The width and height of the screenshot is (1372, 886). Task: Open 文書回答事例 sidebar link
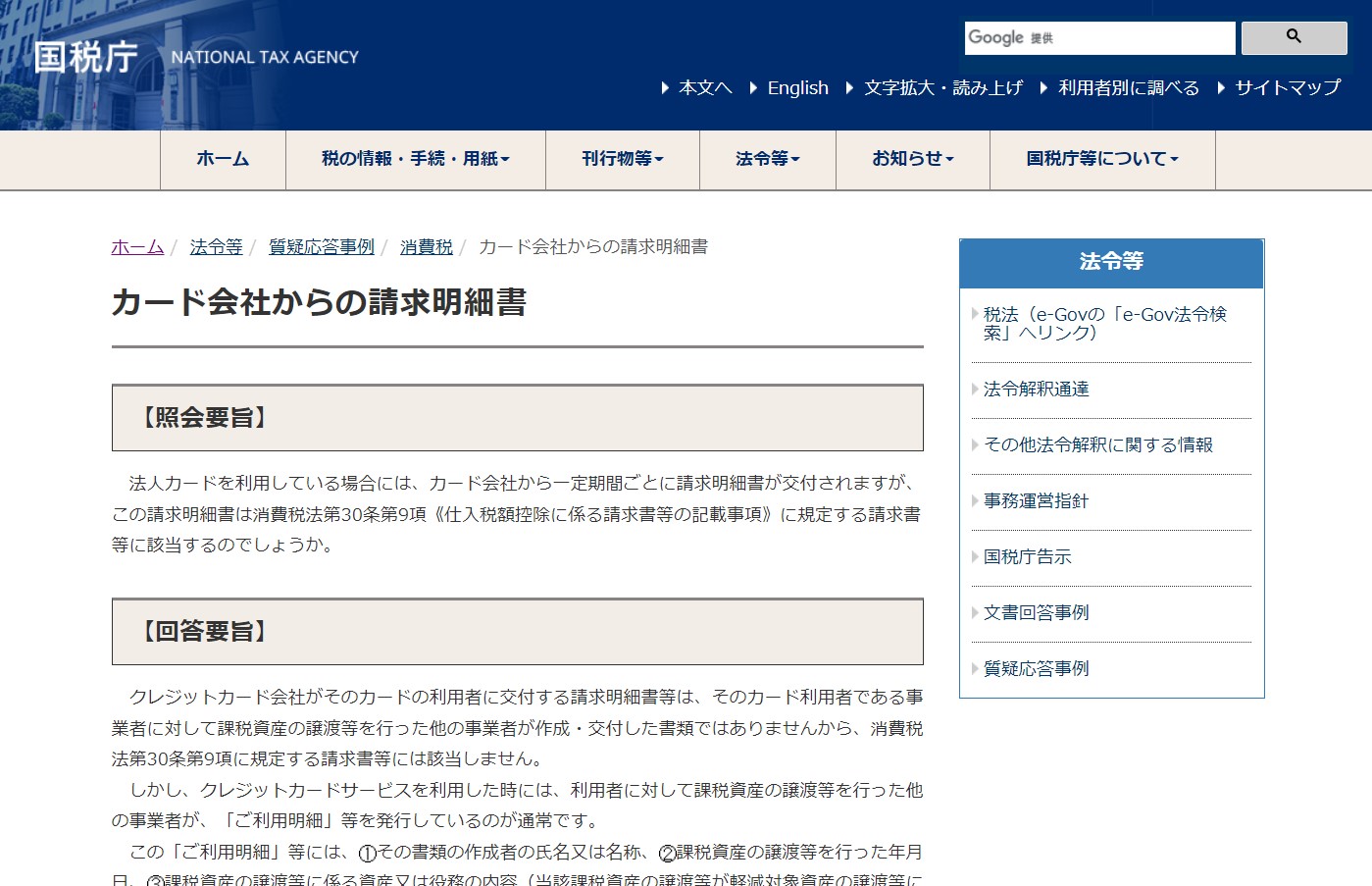pyautogui.click(x=1036, y=613)
